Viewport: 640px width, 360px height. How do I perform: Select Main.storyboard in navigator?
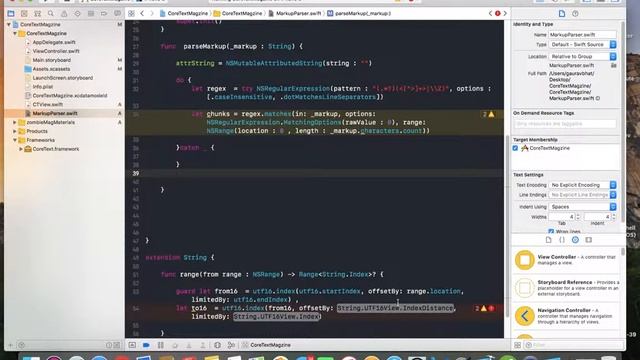point(51,60)
